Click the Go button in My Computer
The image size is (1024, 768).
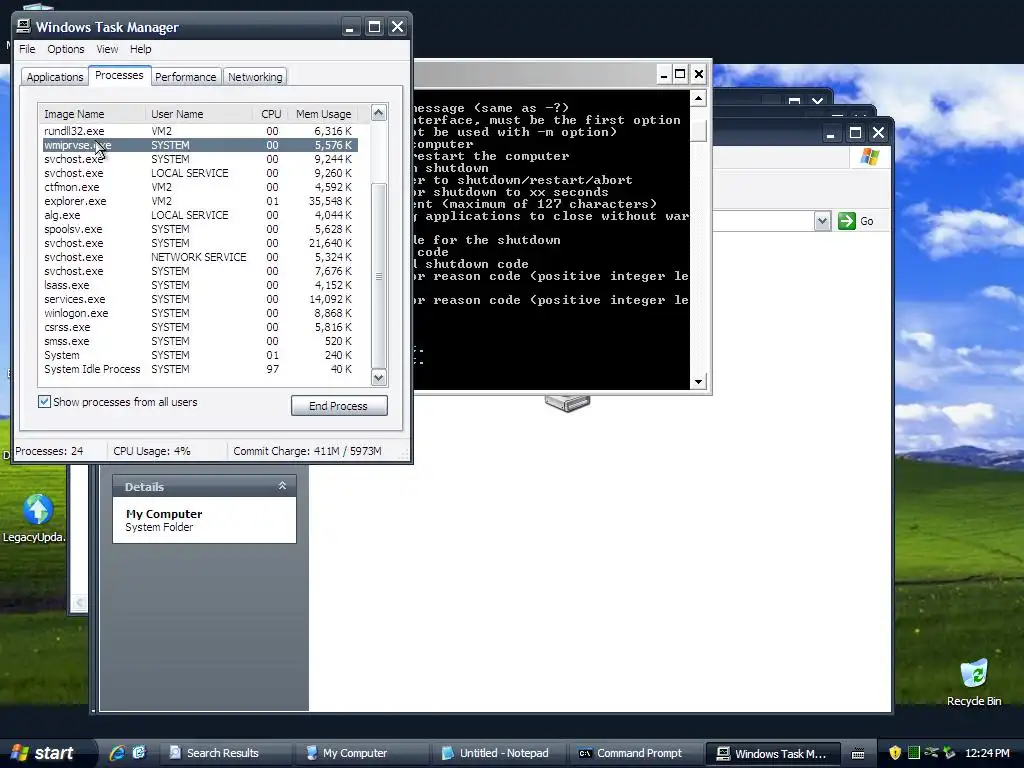pos(856,221)
